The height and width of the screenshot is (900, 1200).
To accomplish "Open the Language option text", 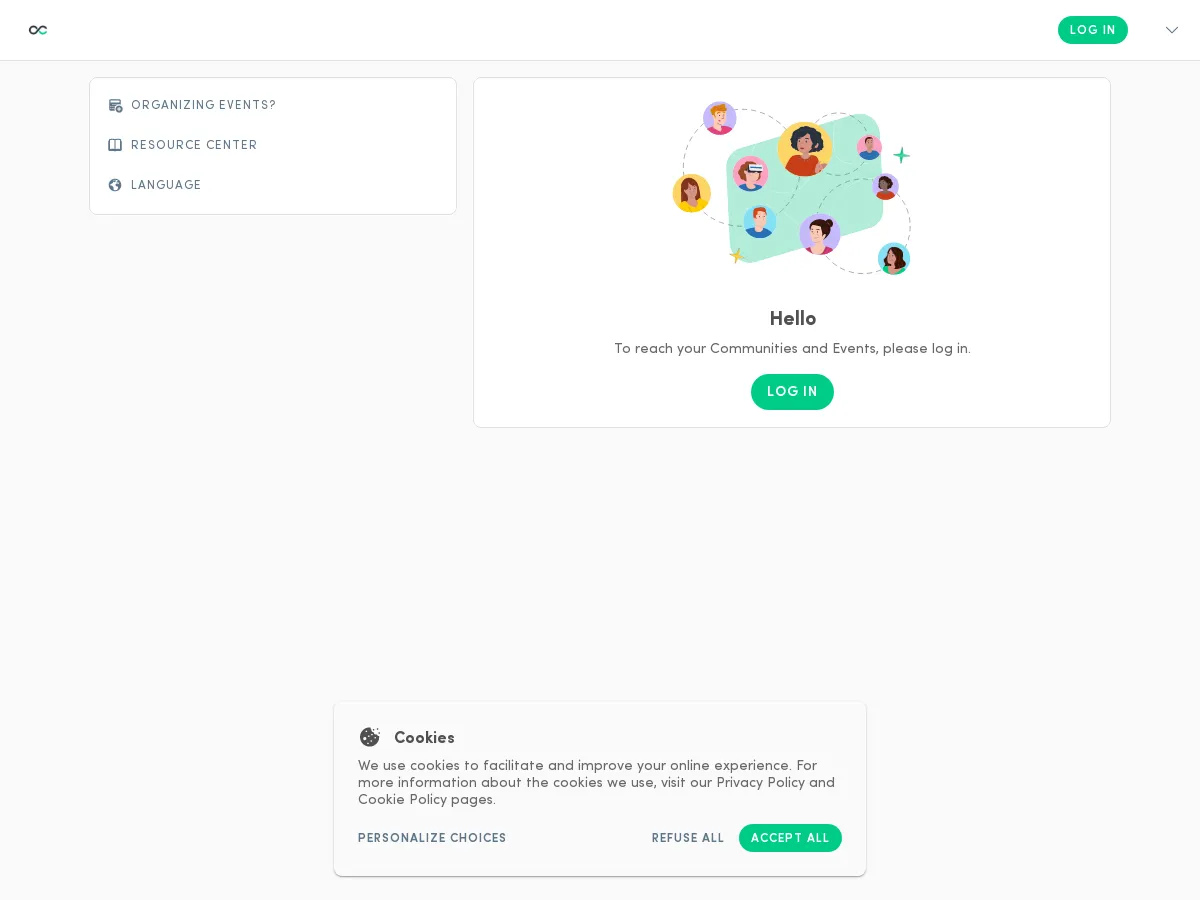I will coord(166,185).
